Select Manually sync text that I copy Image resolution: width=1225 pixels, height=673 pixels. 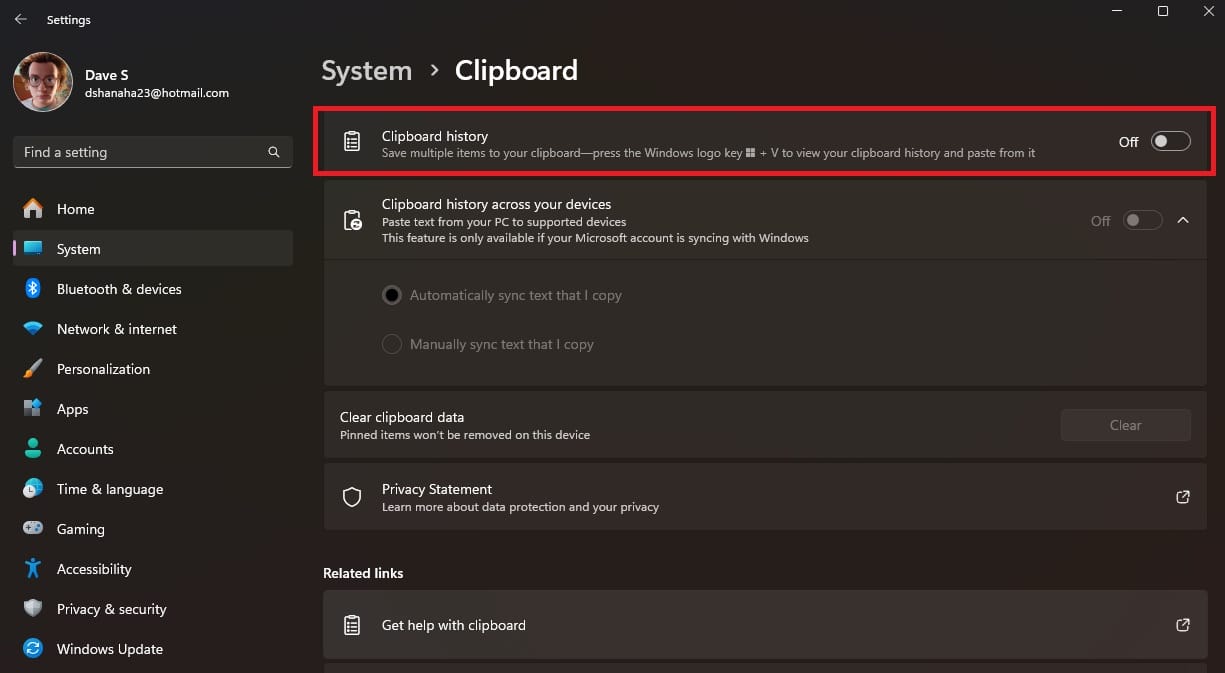[x=391, y=343]
